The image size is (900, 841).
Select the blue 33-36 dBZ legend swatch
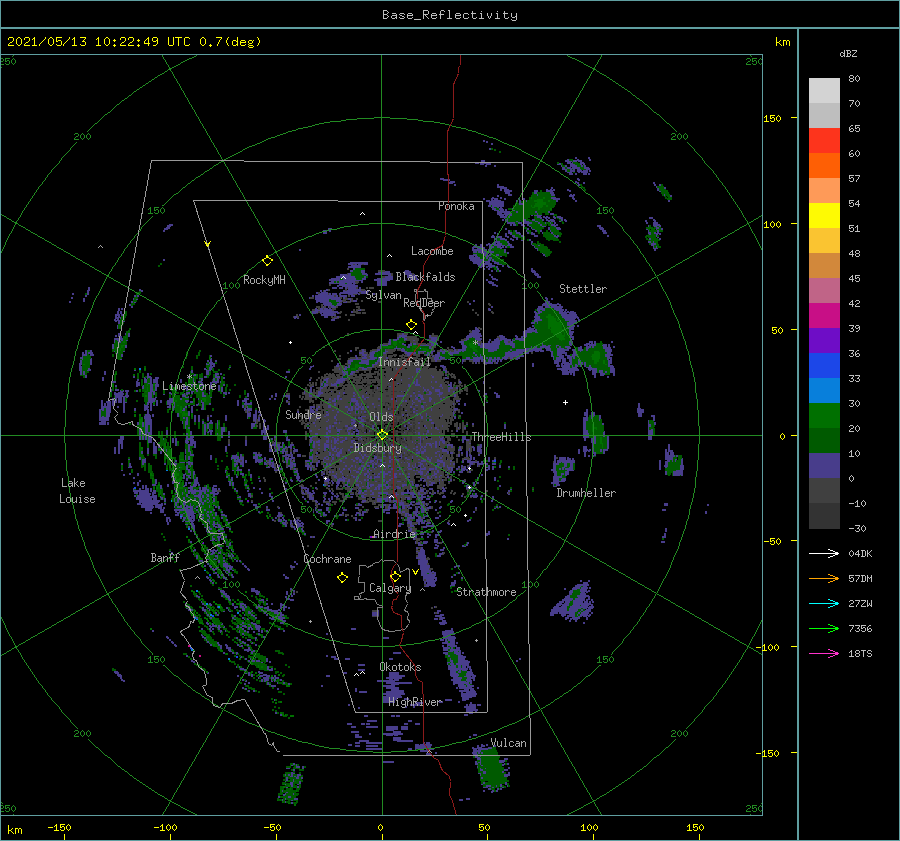[824, 366]
